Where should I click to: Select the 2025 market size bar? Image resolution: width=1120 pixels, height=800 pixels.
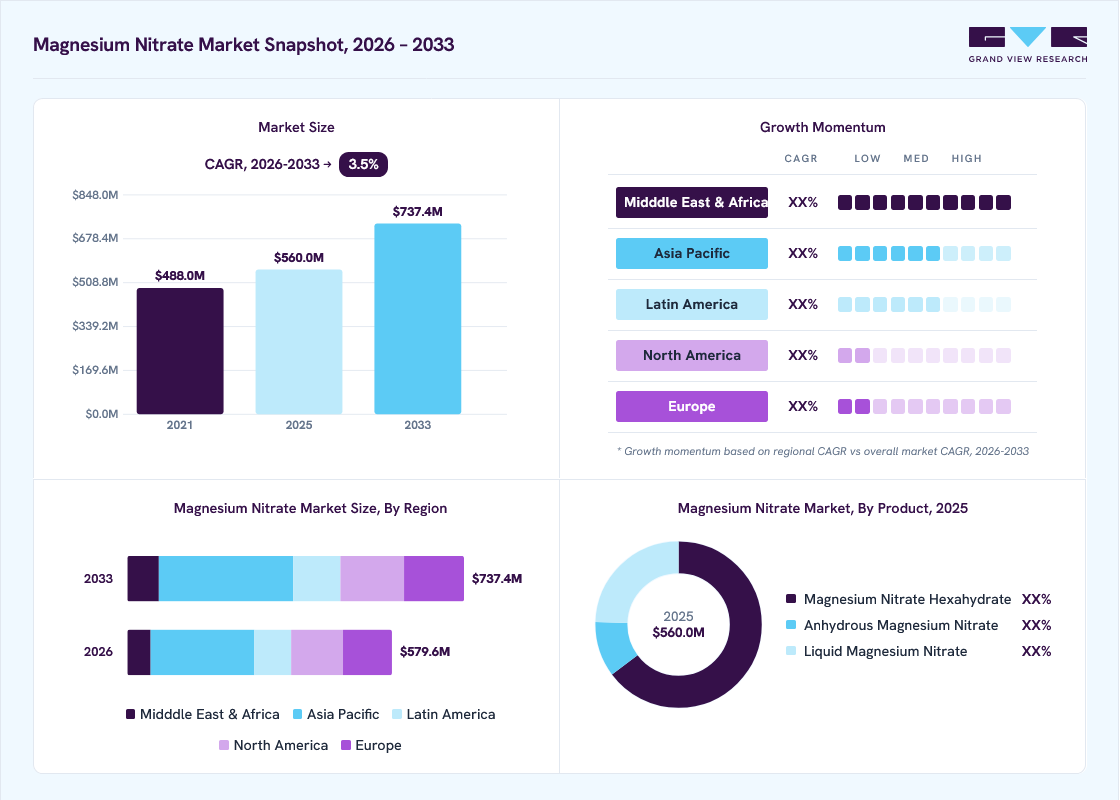point(299,341)
